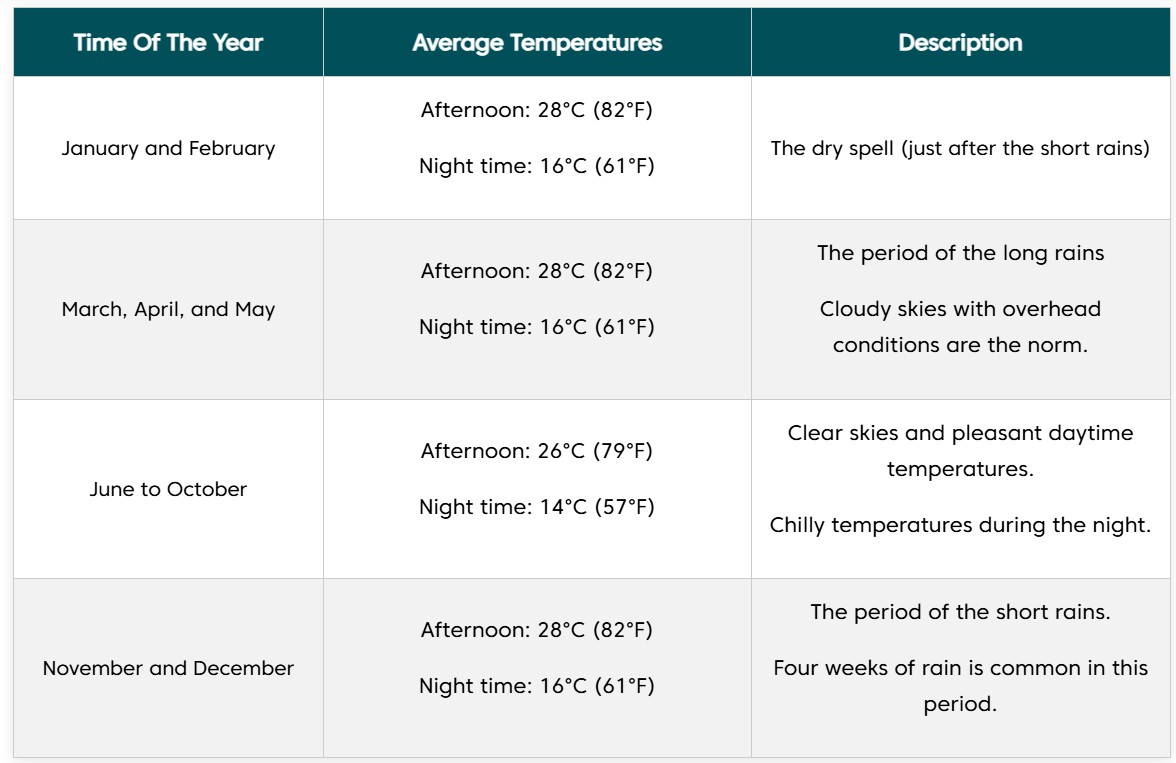The image size is (1176, 763).
Task: Click afternoon temperature for January and February
Action: (537, 110)
